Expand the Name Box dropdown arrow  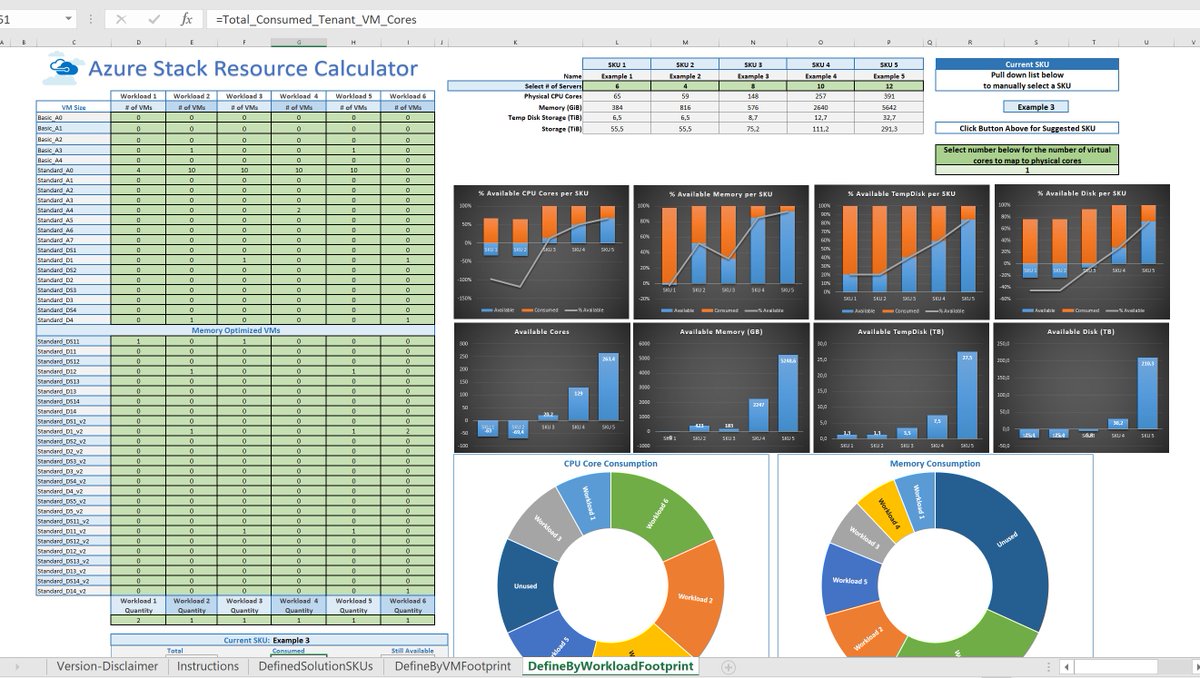(x=68, y=19)
